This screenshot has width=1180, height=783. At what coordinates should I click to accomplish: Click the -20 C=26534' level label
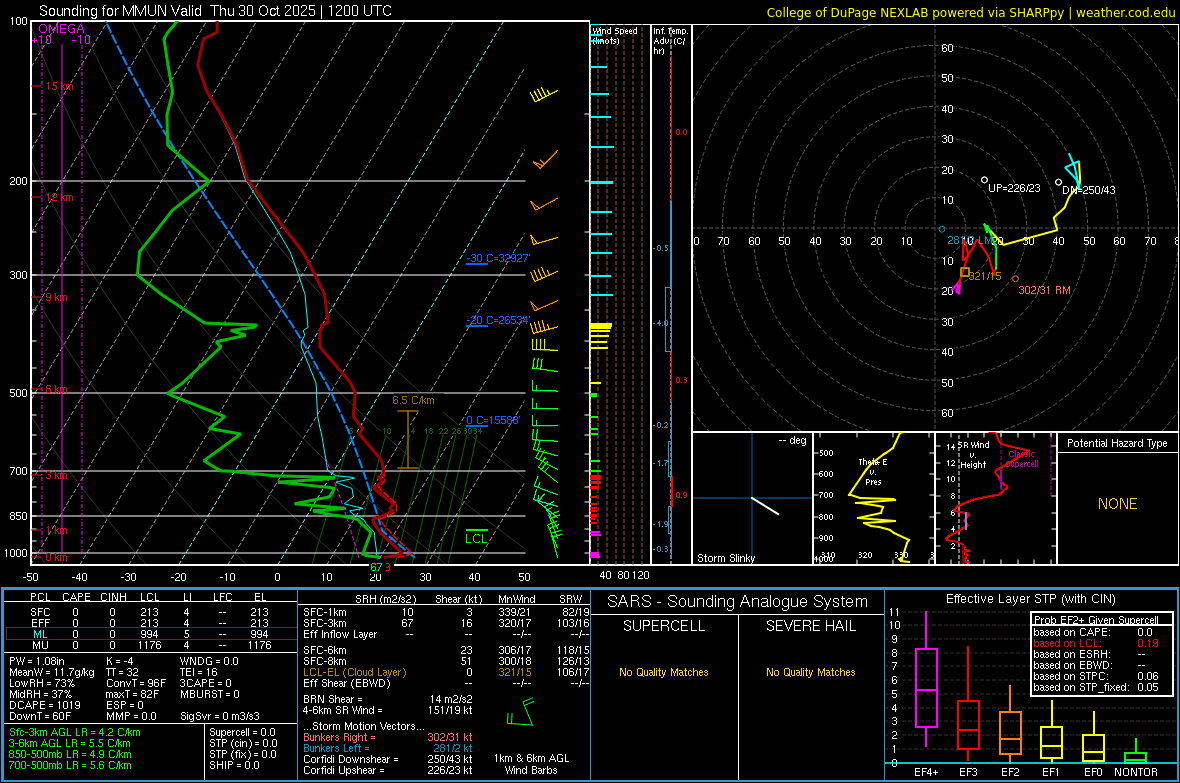[x=498, y=320]
